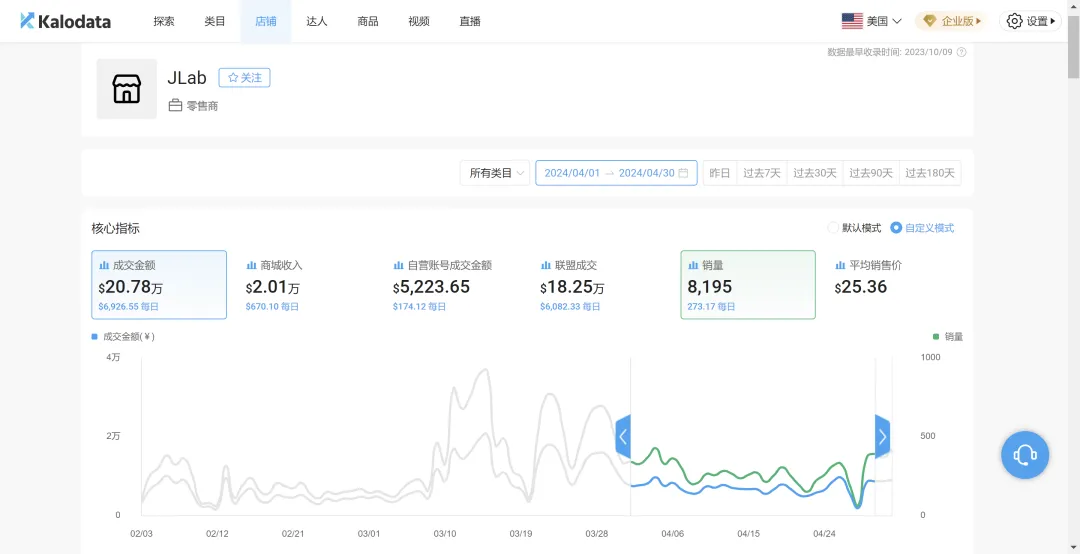The width and height of the screenshot is (1080, 554).
Task: Click the bar-chart icon beside 成交金额
Action: pos(104,265)
